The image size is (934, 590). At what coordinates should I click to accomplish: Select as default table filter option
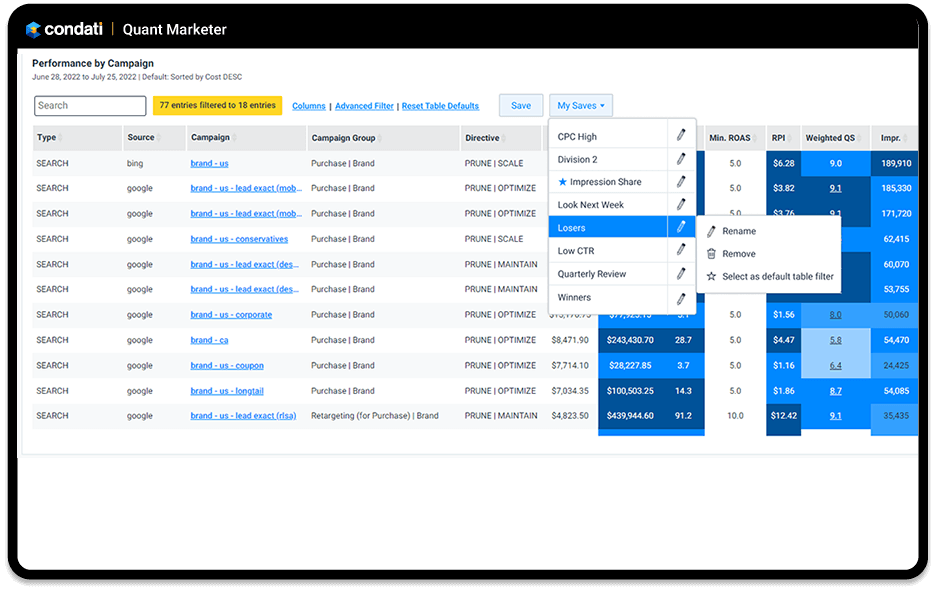[x=770, y=277]
